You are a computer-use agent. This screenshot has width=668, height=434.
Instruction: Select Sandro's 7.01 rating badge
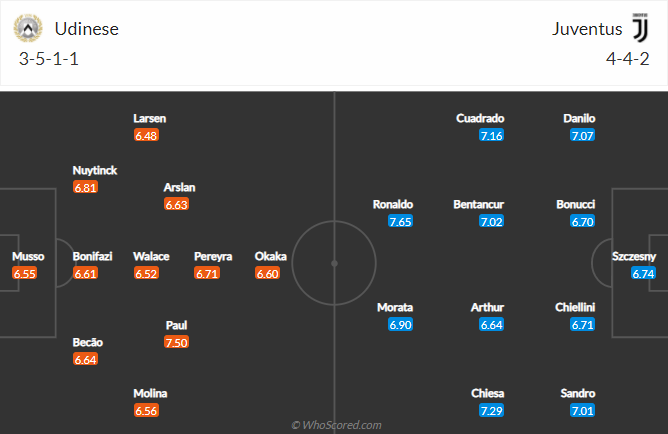(583, 411)
